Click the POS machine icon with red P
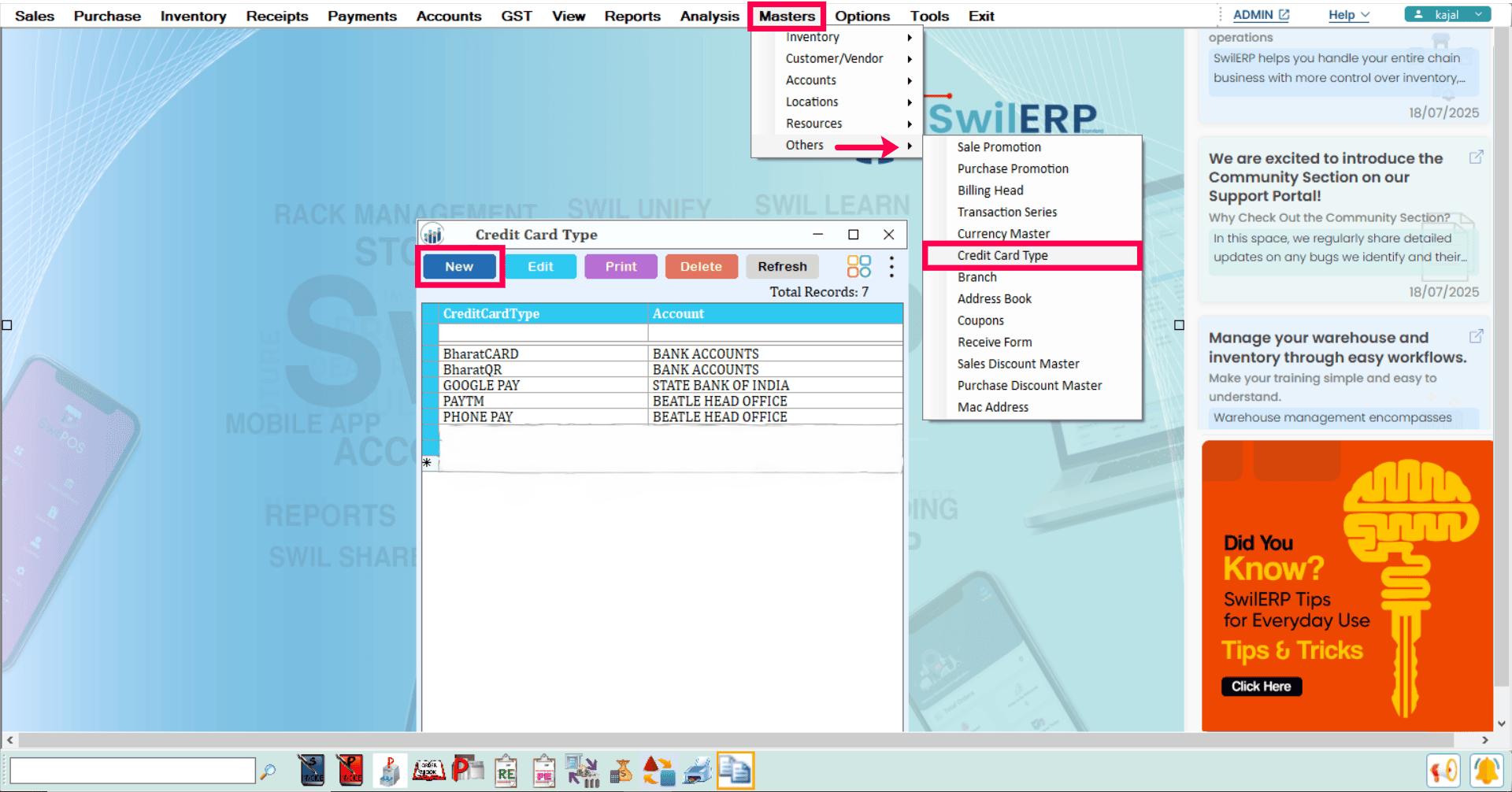This screenshot has height=792, width=1512. (389, 771)
